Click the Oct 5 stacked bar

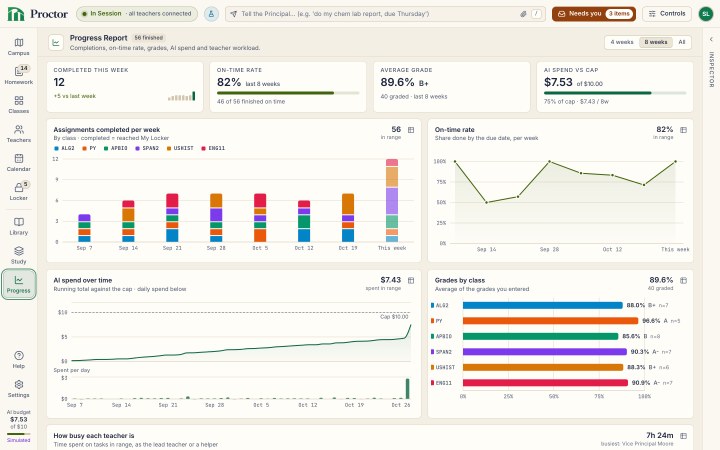pyautogui.click(x=260, y=218)
